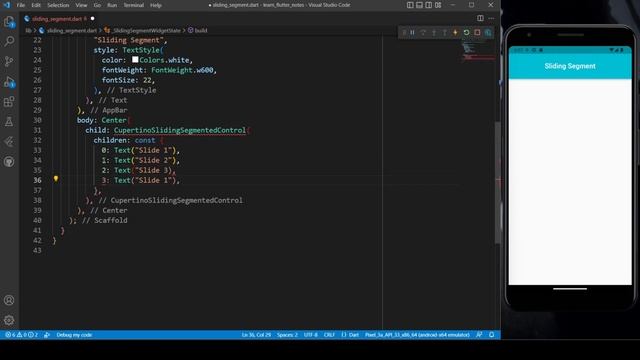Click the Ln 36, Col 29 status entry
Viewport: 640px width, 360px height.
pos(256,335)
